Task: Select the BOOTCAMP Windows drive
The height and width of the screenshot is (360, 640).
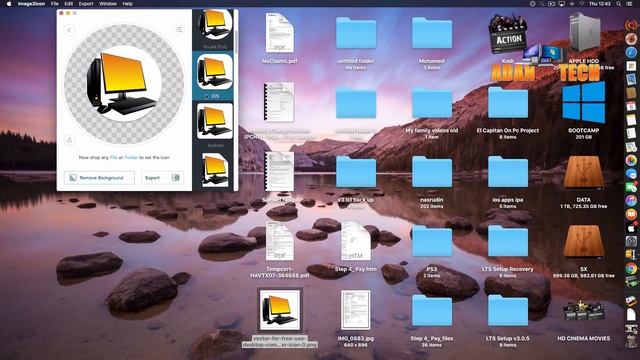Action: 584,102
